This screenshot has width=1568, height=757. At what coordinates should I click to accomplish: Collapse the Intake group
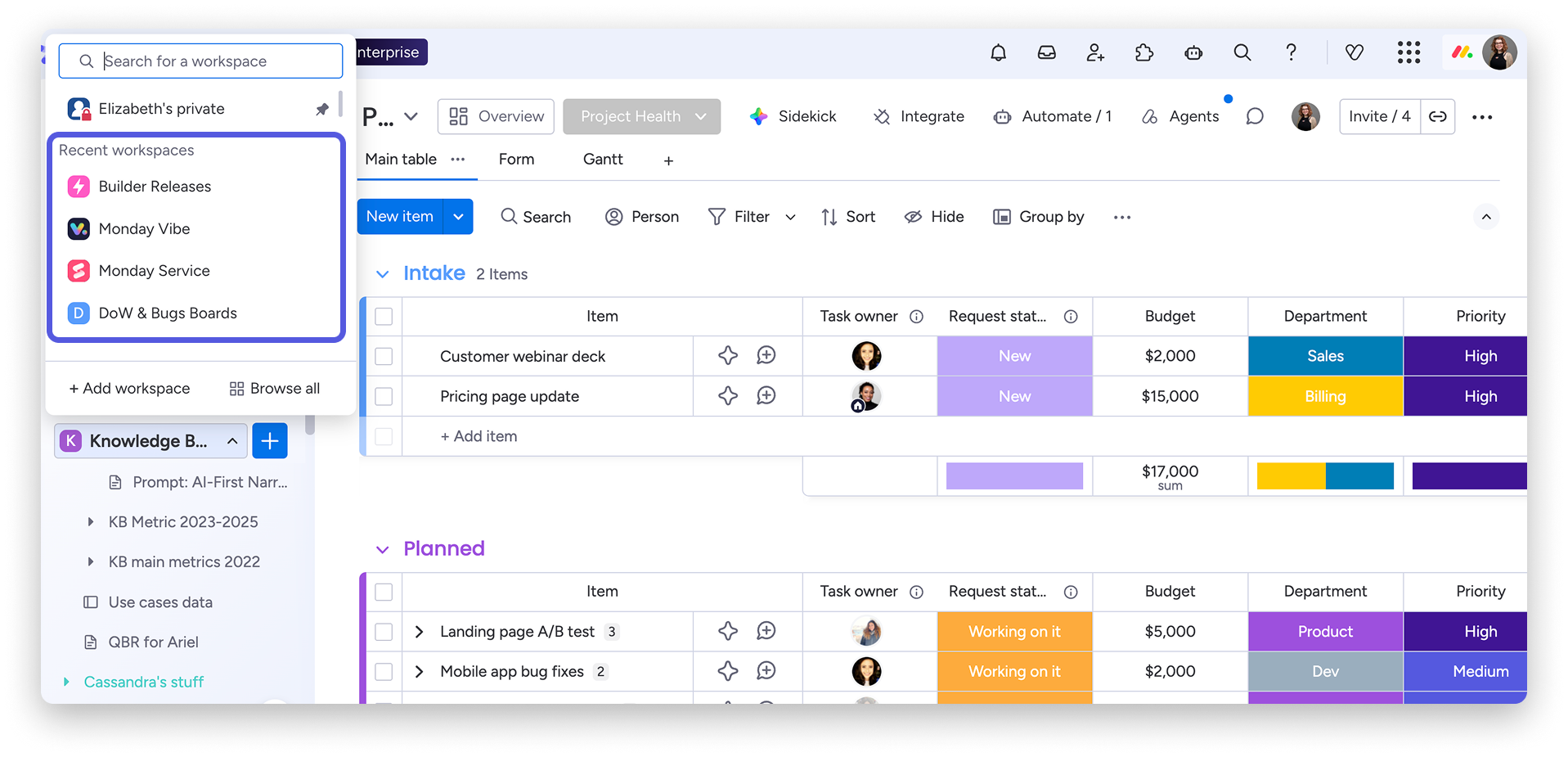tap(382, 274)
